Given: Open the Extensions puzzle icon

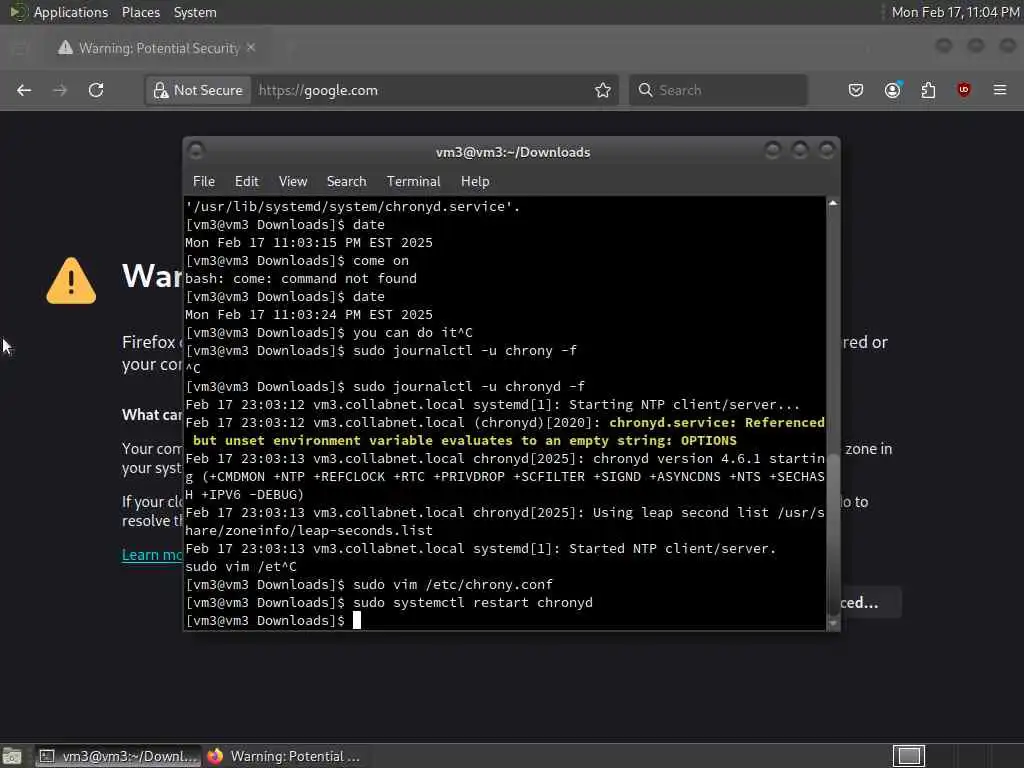Looking at the screenshot, I should click(928, 90).
